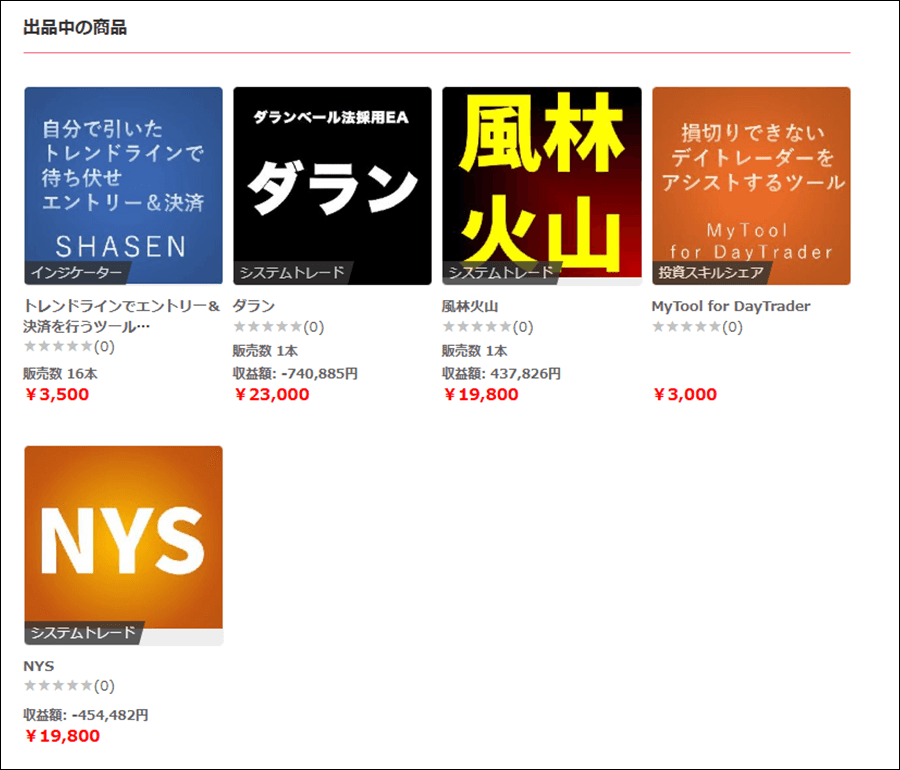
Task: Click the 販売数 1本 text under ダラン
Action: [265, 351]
